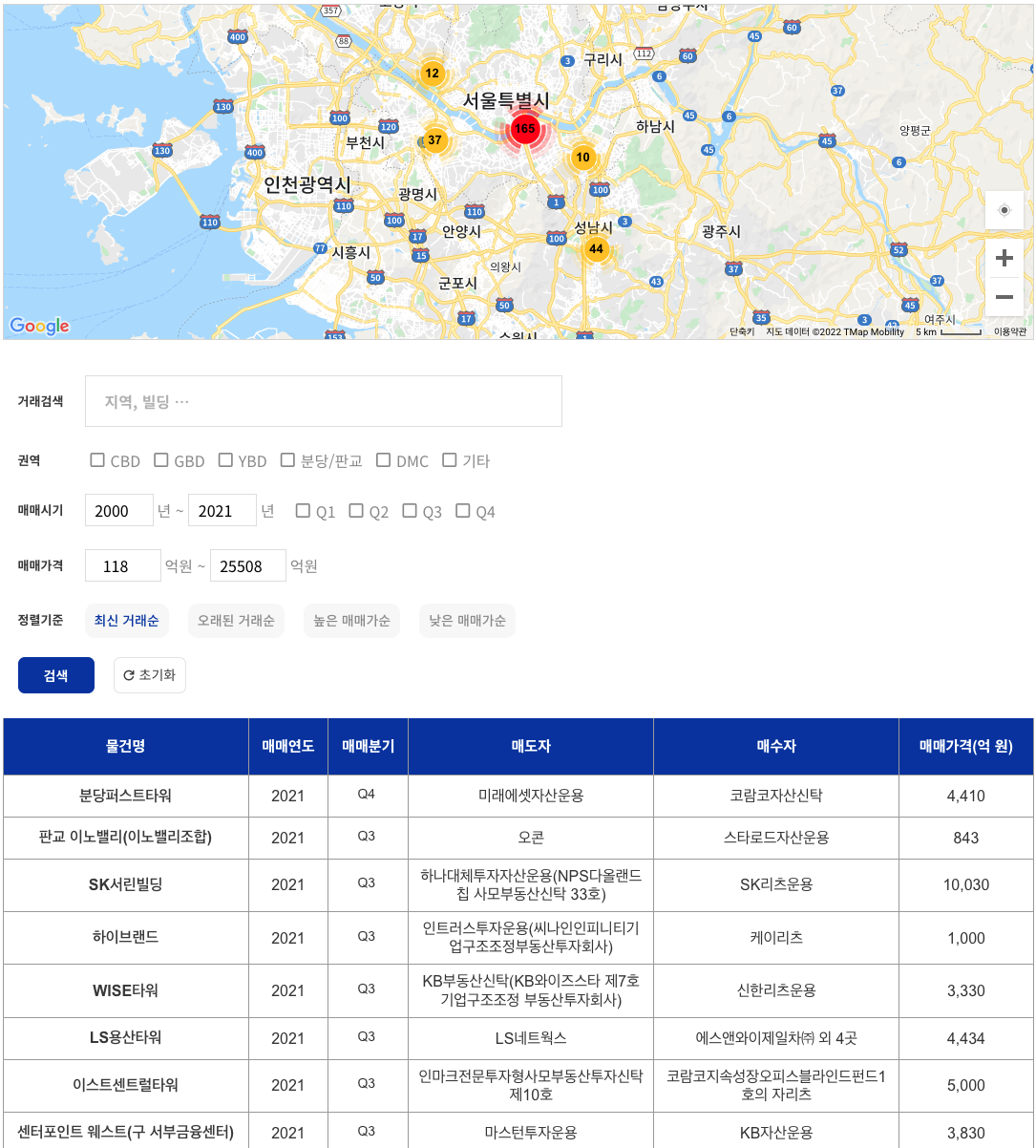Select the LS용산타워 property name
The image size is (1036, 1148).
coord(126,1037)
